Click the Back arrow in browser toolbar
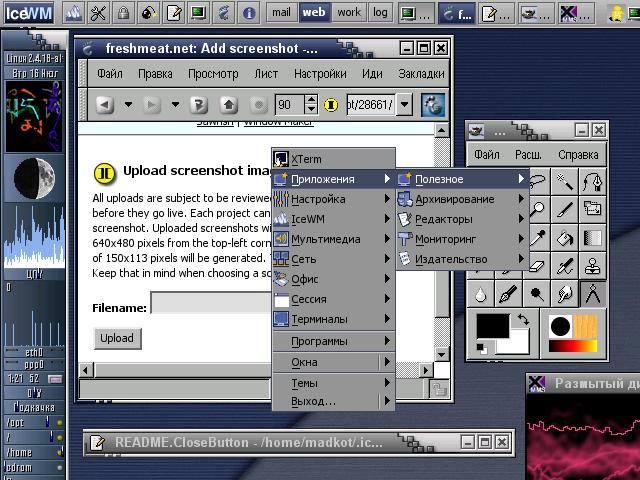Screen dimensions: 640x480 tap(105, 105)
